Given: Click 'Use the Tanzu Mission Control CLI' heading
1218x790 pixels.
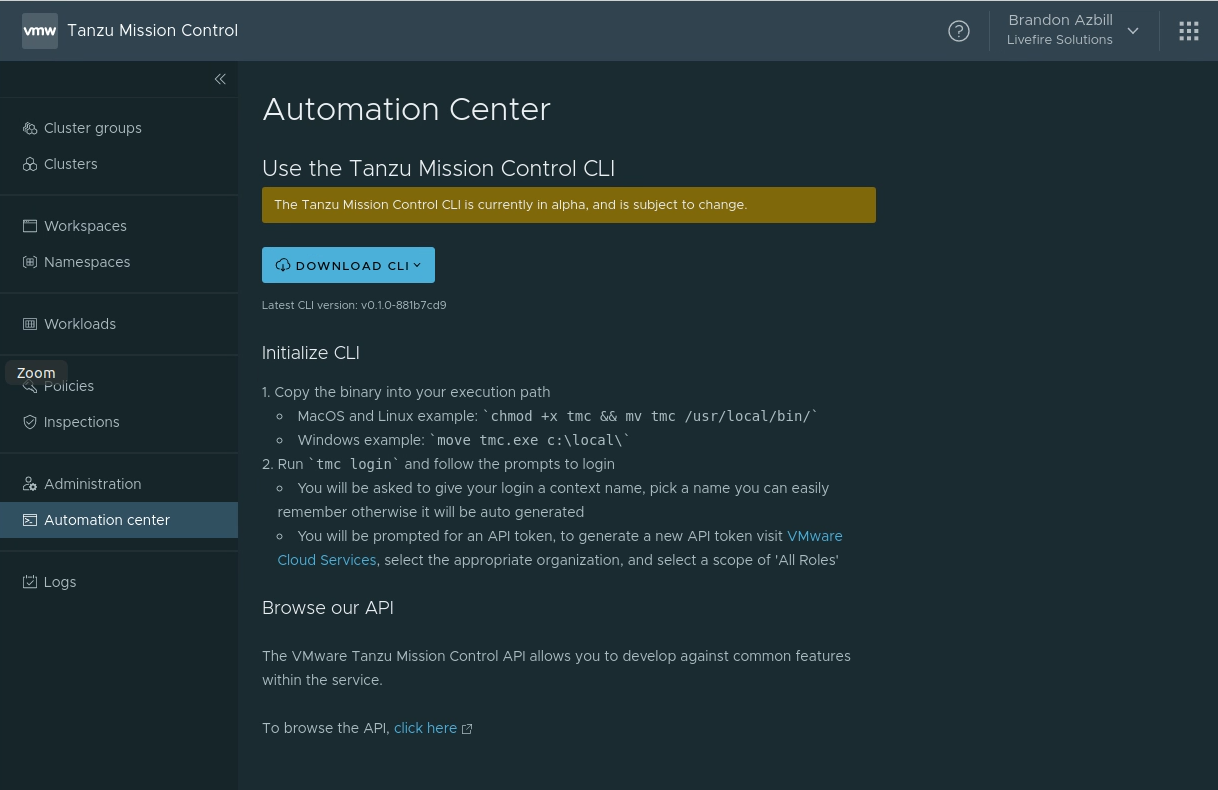Looking at the screenshot, I should pyautogui.click(x=438, y=169).
